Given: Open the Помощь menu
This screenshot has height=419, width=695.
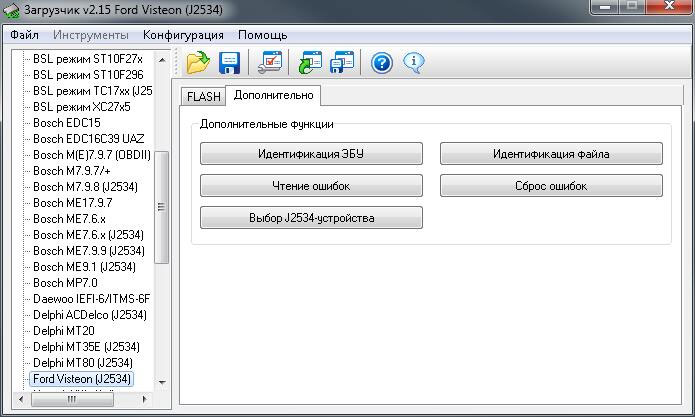Looking at the screenshot, I should click(262, 34).
